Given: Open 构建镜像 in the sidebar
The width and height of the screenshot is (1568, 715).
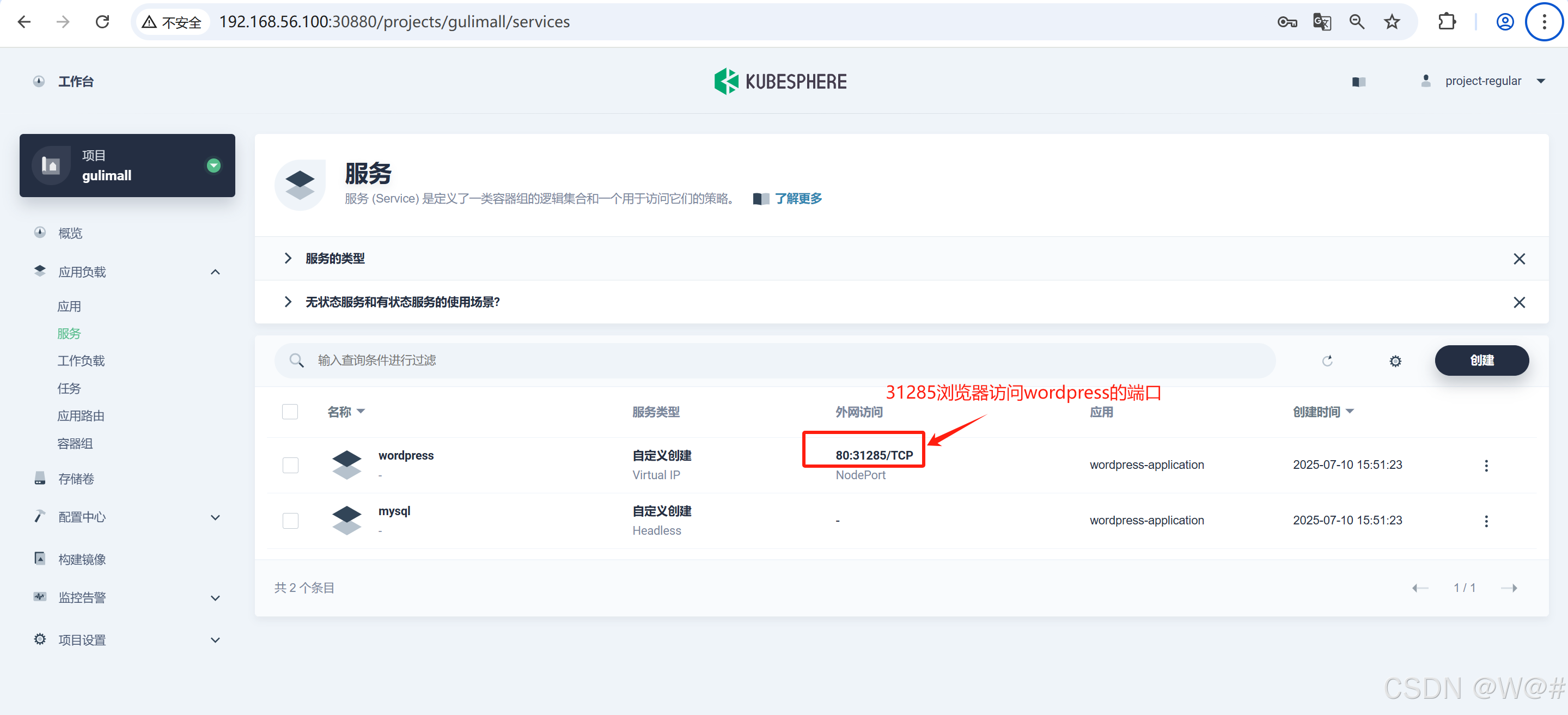Looking at the screenshot, I should coord(82,559).
